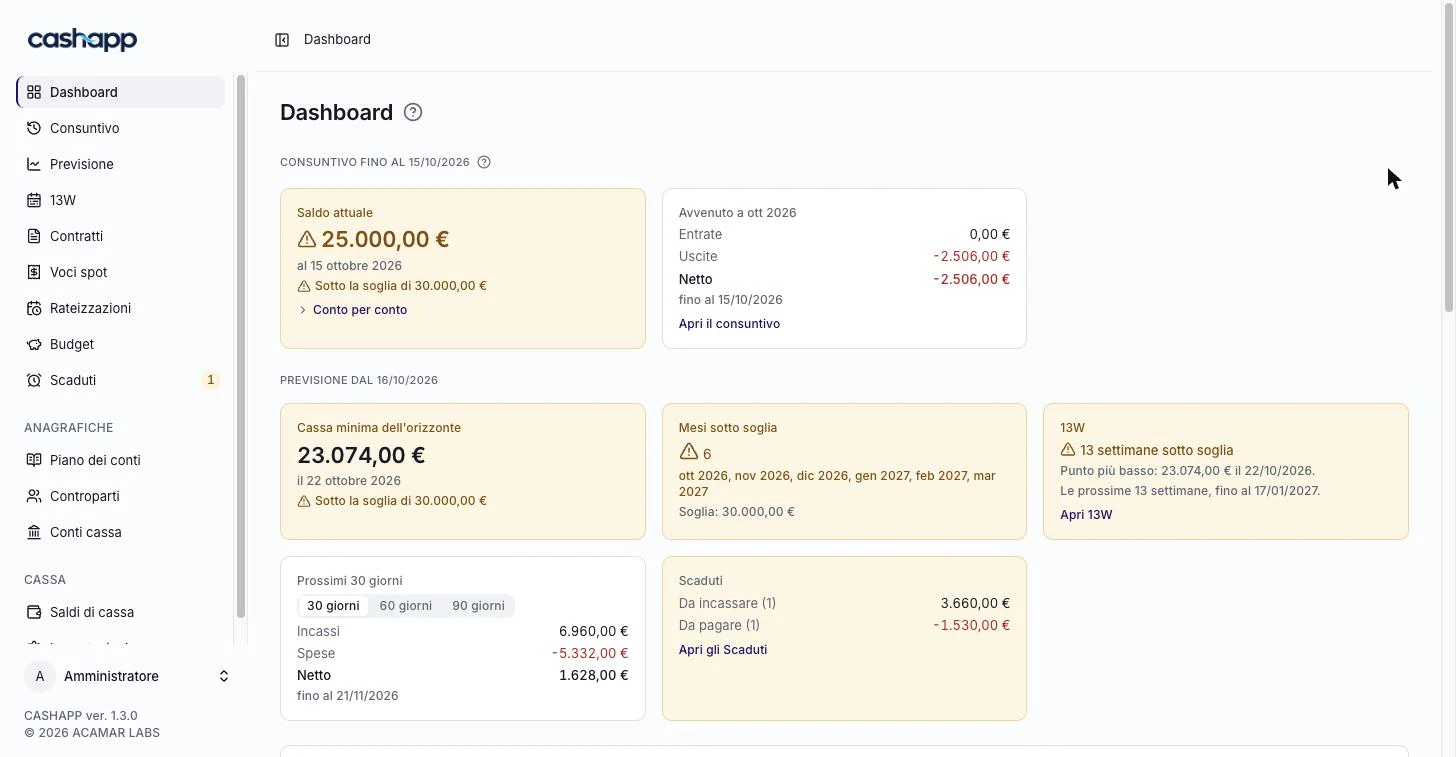Screen dimensions: 1456x757
Task: Click the 25.000,00 € saldo attuale value
Action: tap(385, 239)
